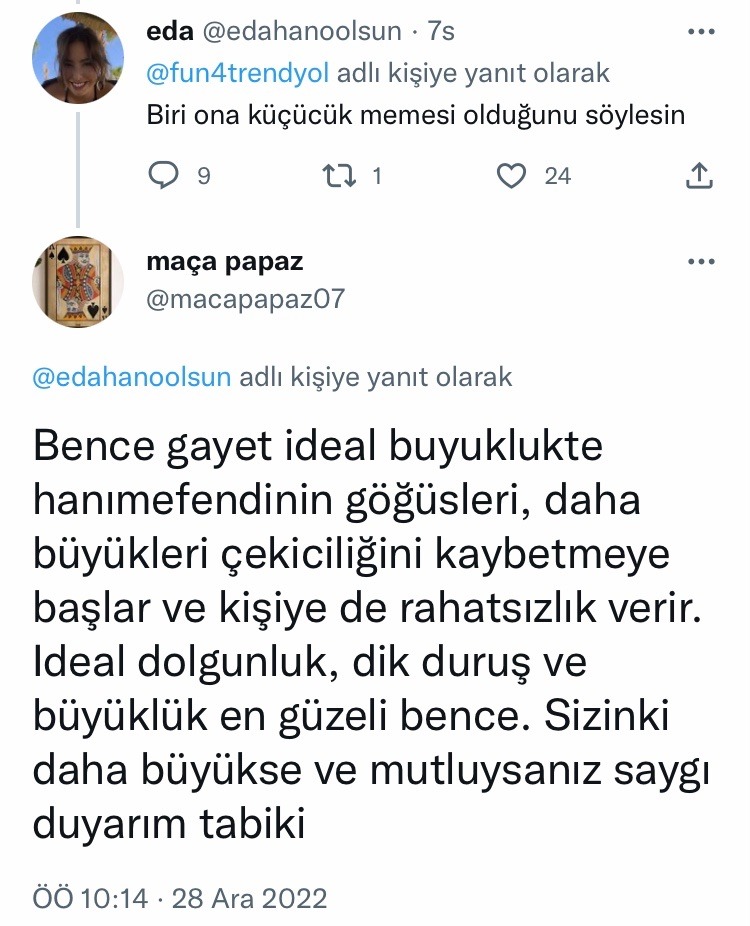Tap the share icon on eda's tweet
The width and height of the screenshot is (750, 926).
point(701,176)
